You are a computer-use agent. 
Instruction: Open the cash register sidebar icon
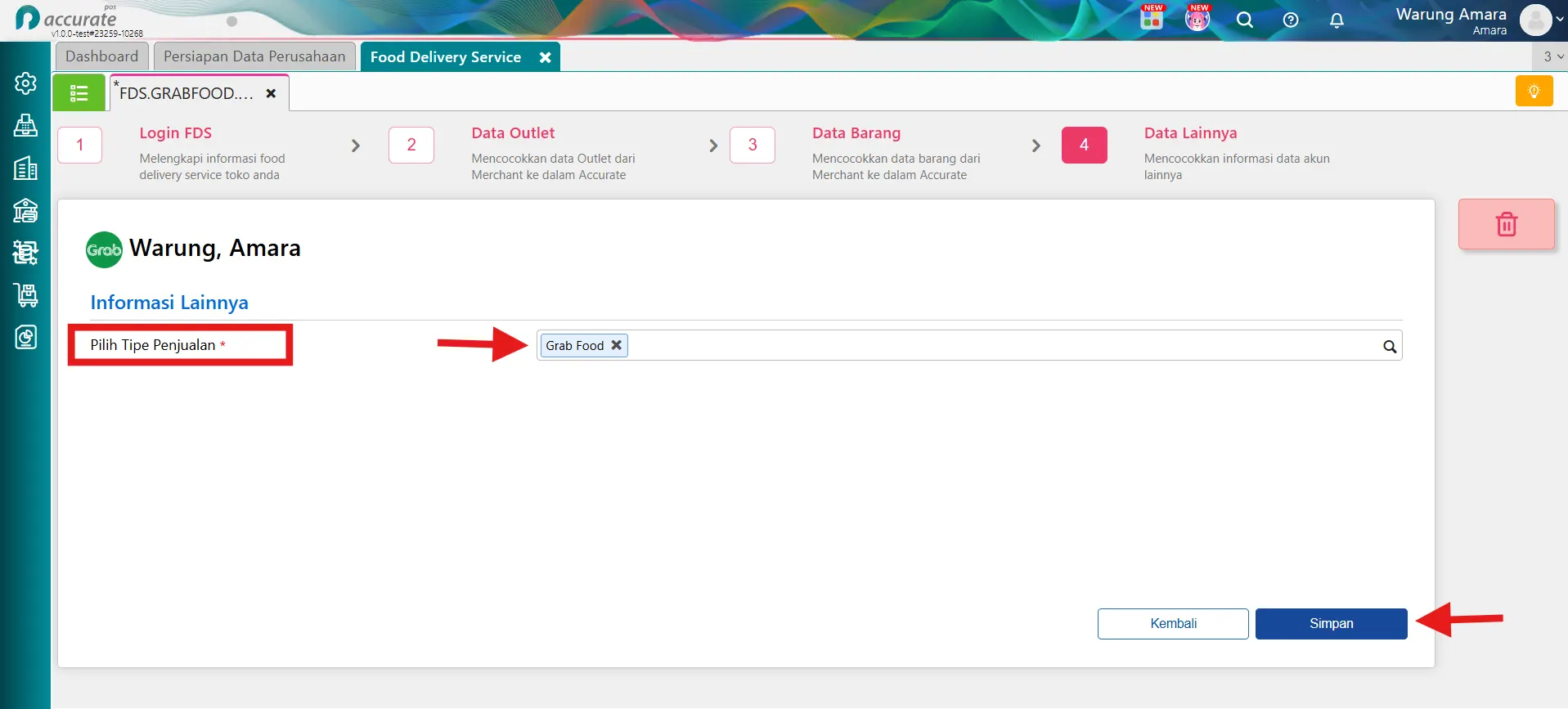coord(25,125)
